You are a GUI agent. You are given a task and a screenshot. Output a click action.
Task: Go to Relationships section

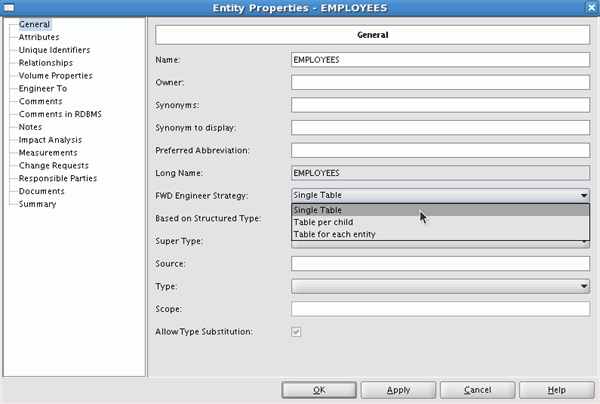(x=46, y=63)
